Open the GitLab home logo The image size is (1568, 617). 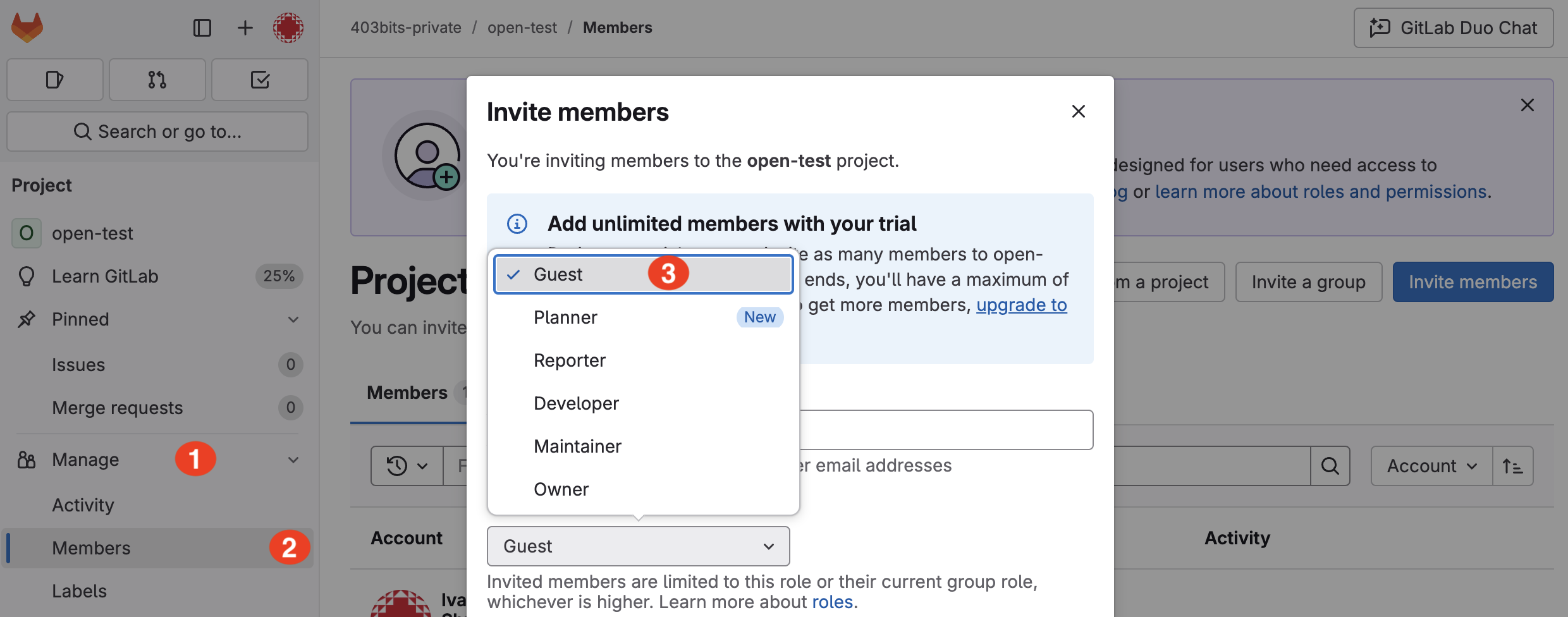coord(27,28)
